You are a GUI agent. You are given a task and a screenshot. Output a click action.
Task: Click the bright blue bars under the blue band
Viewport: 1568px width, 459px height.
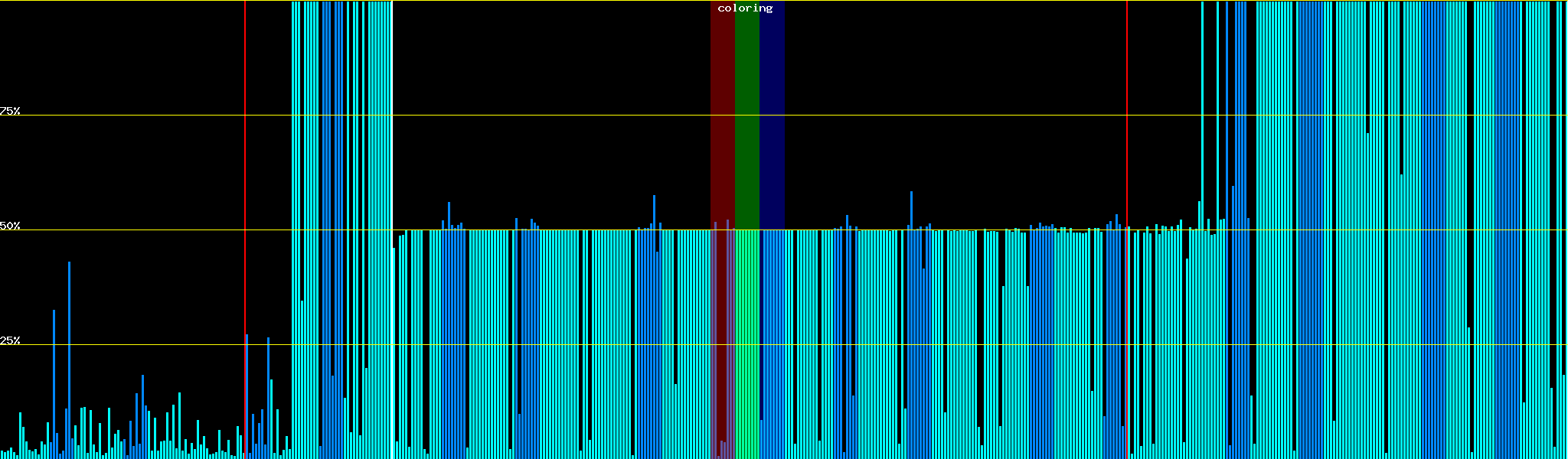click(x=772, y=344)
